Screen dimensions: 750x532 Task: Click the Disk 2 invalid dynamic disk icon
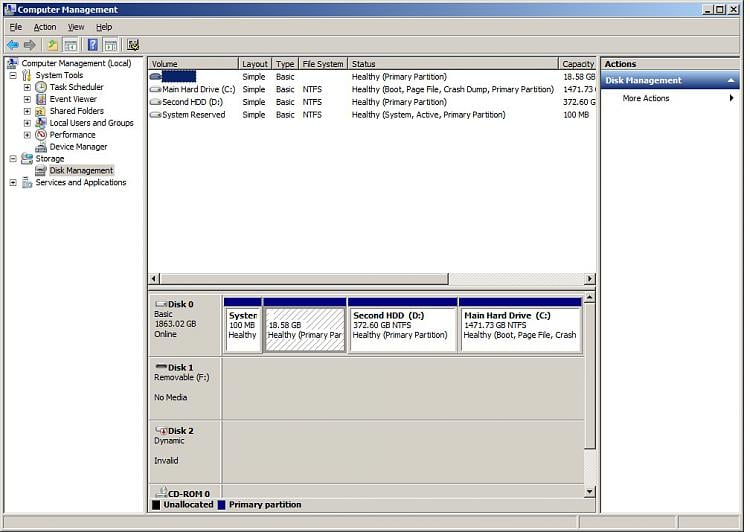coord(161,431)
